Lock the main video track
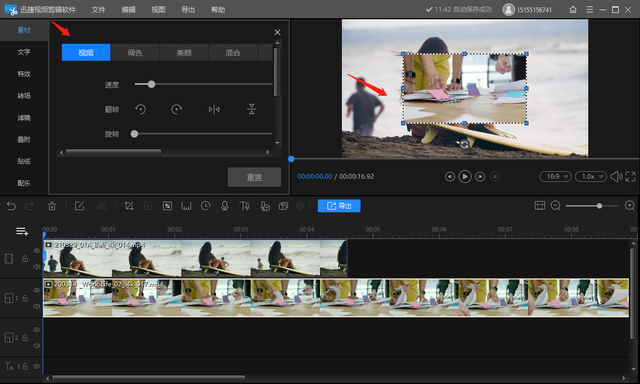The image size is (640, 384). [25, 259]
